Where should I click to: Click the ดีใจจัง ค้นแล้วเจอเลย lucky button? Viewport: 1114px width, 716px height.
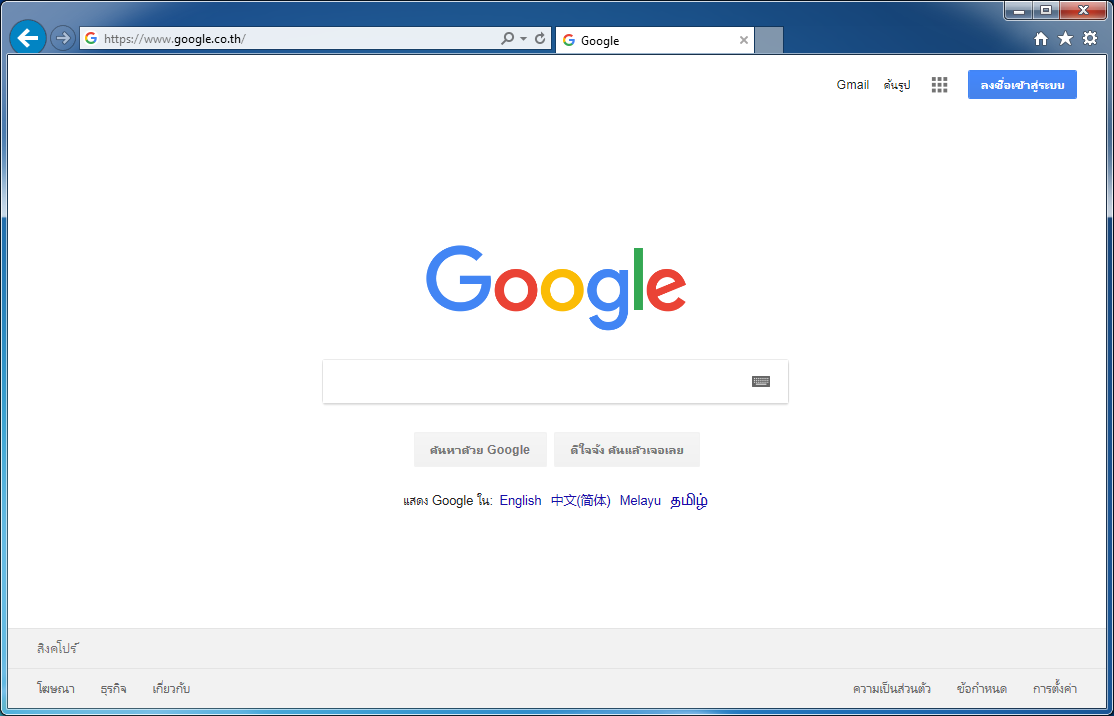pos(627,450)
